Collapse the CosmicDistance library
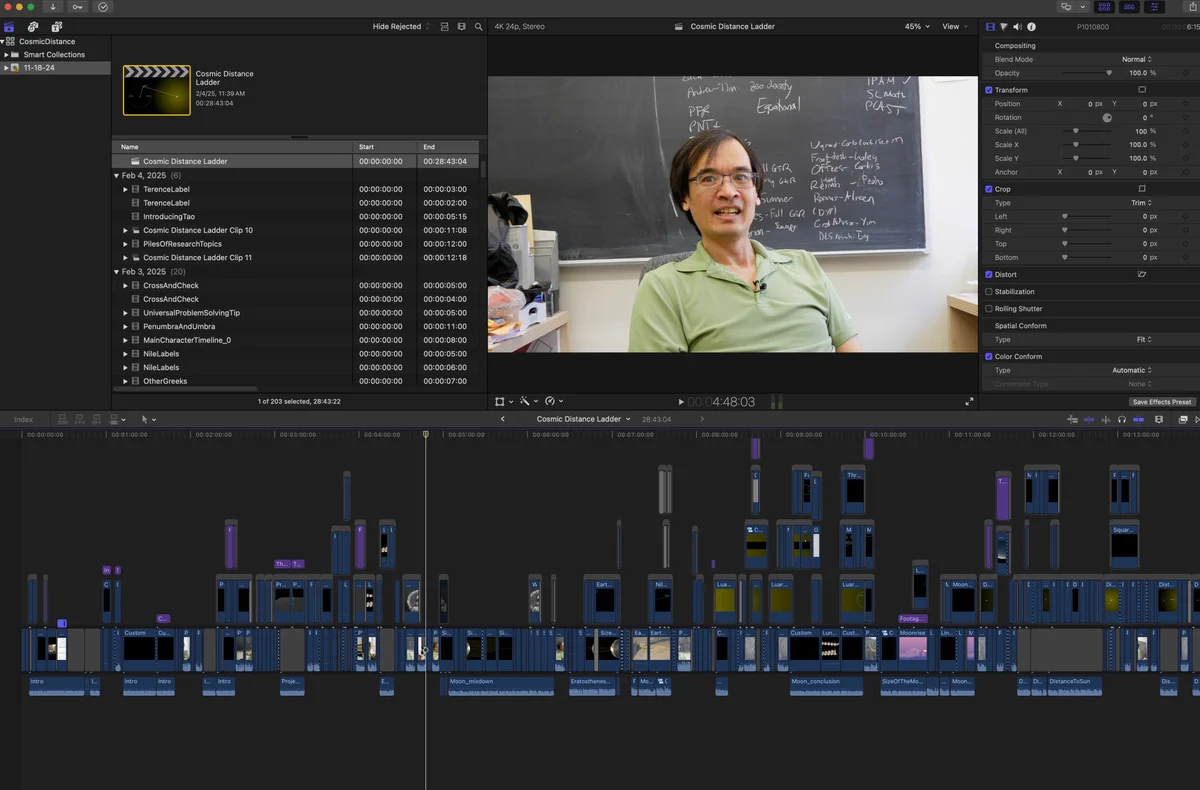The image size is (1200, 790). pos(4,42)
